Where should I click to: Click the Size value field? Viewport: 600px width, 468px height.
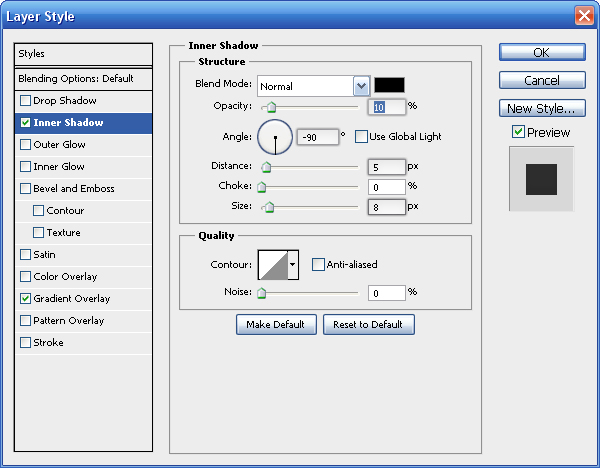386,207
